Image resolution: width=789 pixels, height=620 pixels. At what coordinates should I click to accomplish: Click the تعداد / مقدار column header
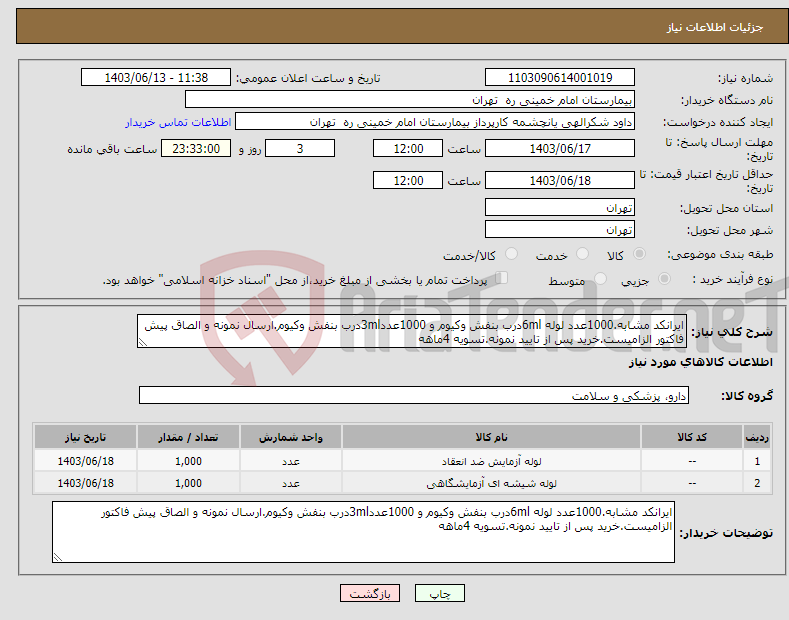click(188, 437)
